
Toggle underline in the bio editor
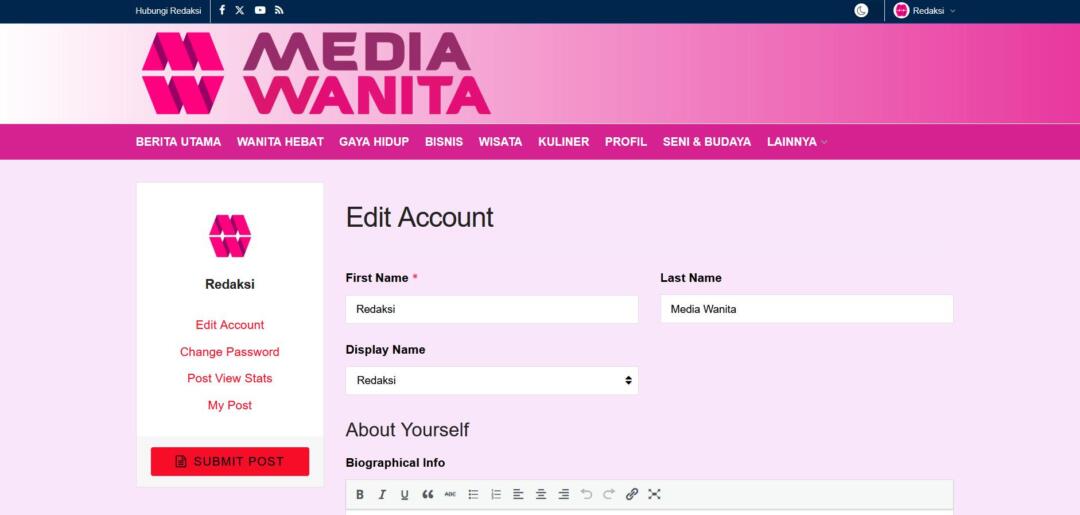[x=404, y=494]
